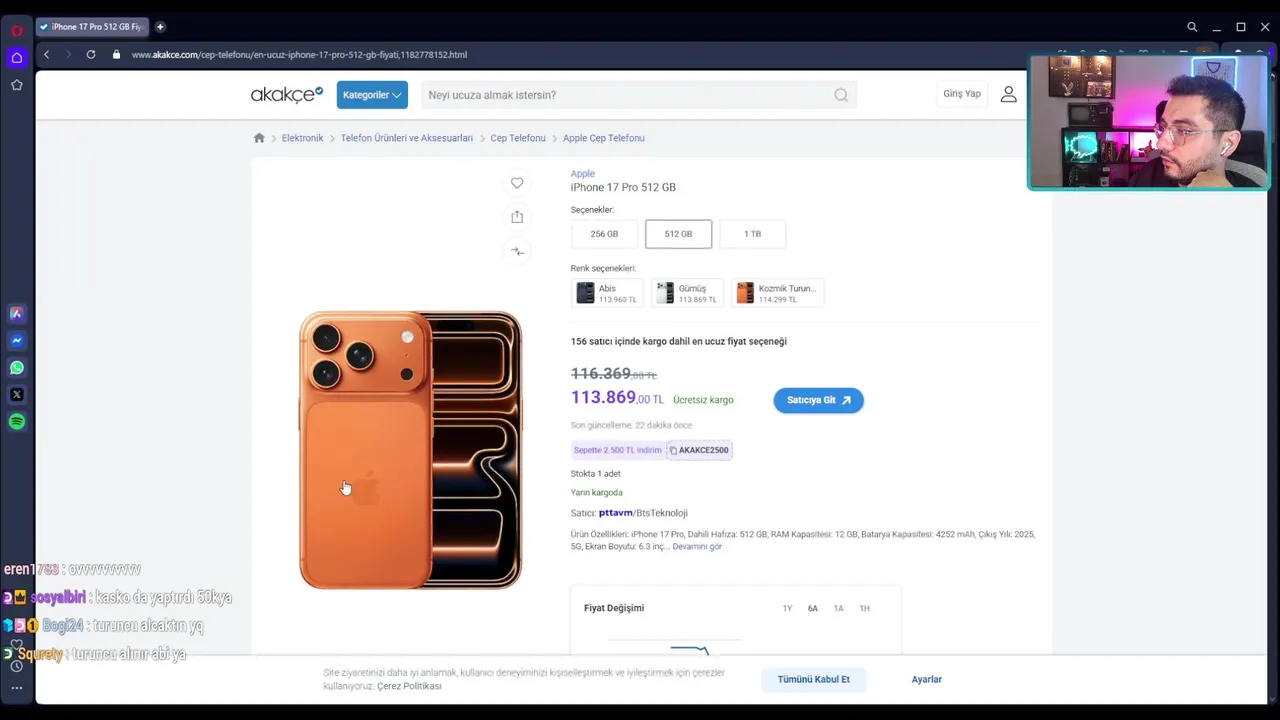Viewport: 1280px width, 720px height.
Task: Open X (Twitter) in the sidebar
Action: 17,394
